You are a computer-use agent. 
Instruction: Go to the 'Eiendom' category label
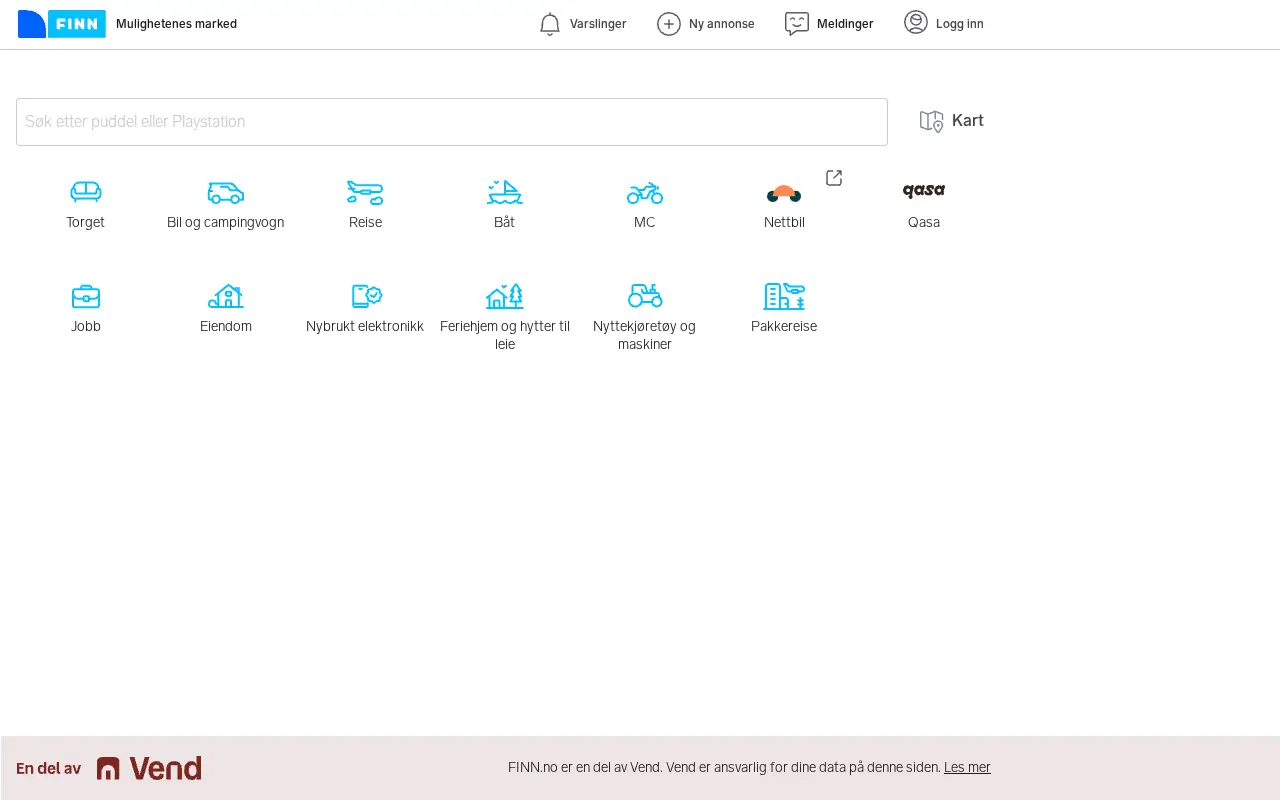(x=226, y=326)
